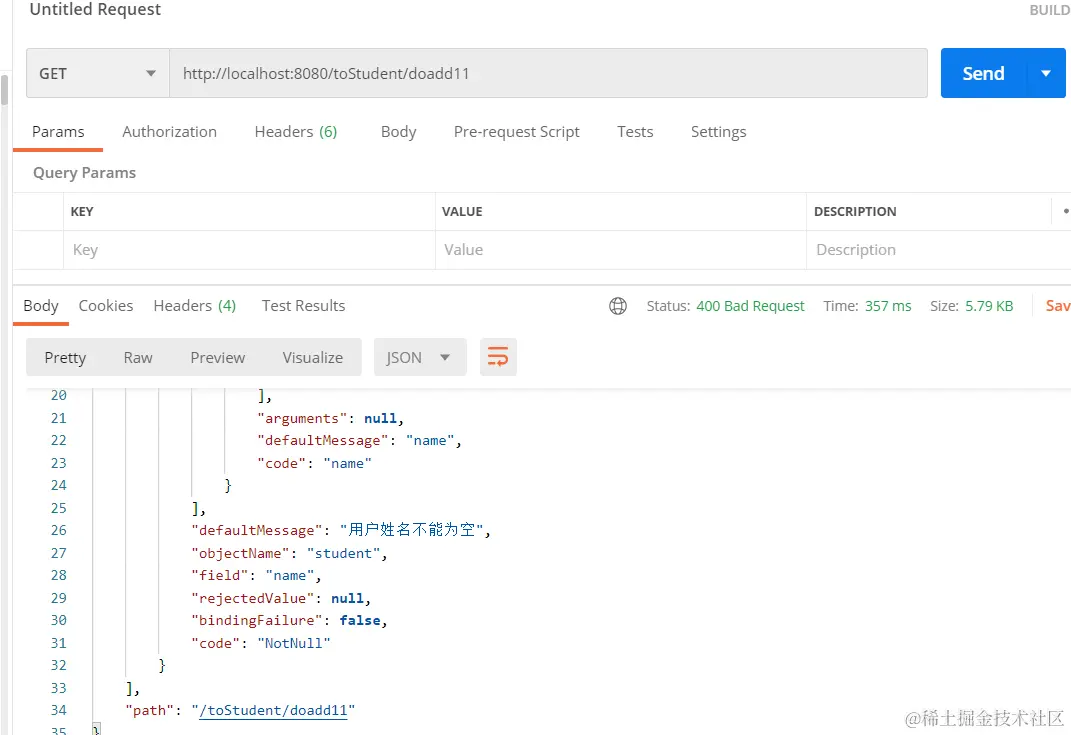Open the /toStudent/doadd11 path link

[274, 710]
